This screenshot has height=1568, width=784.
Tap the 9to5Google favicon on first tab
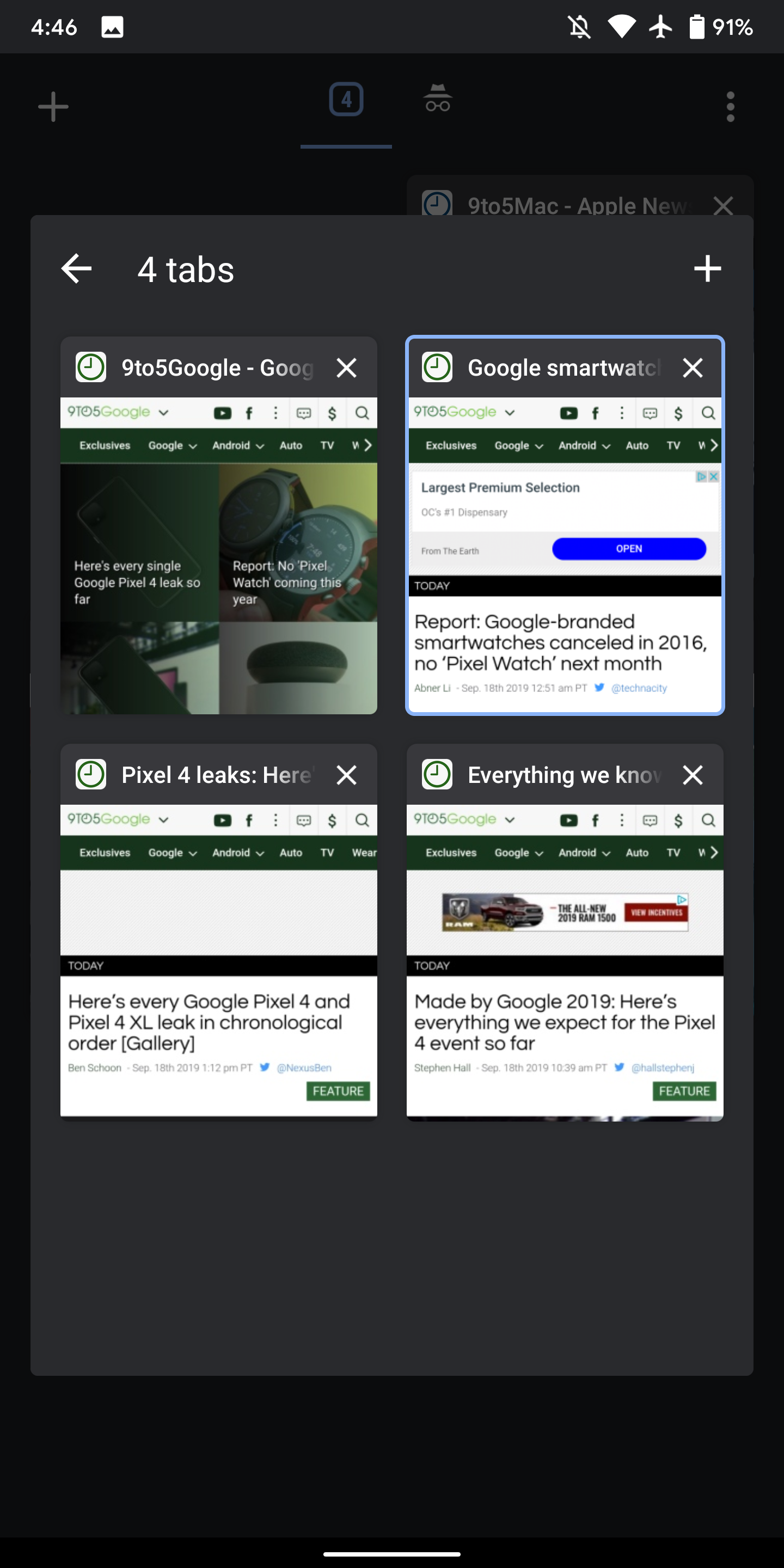pos(91,367)
